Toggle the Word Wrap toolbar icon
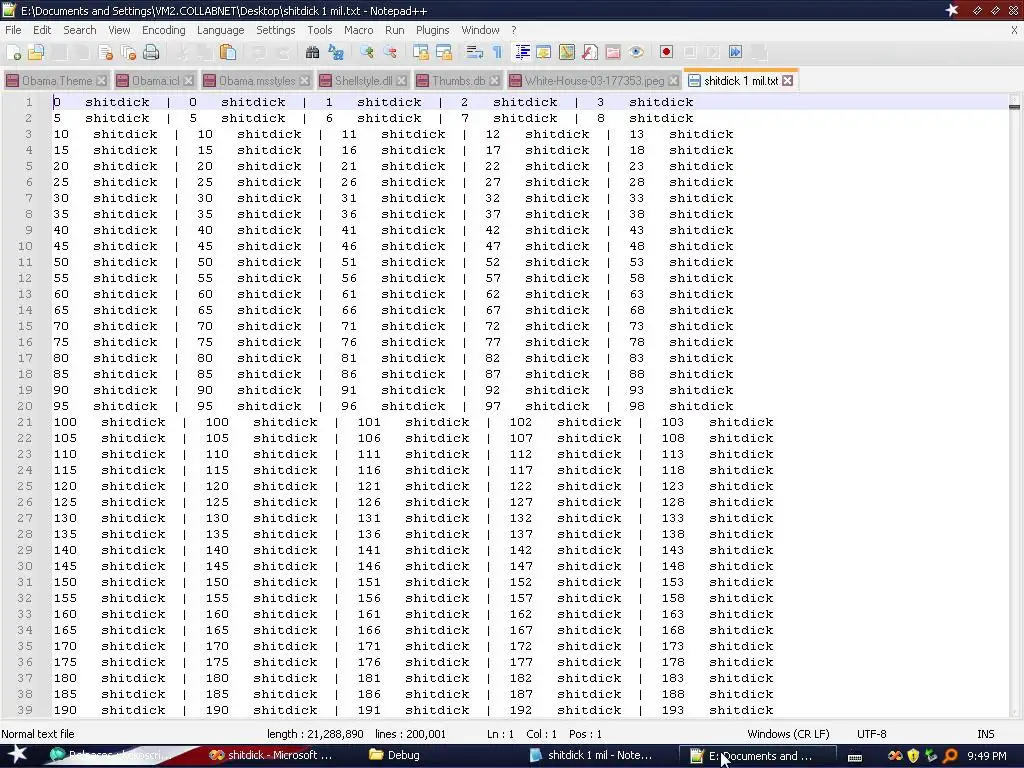The width and height of the screenshot is (1024, 768). point(474,52)
